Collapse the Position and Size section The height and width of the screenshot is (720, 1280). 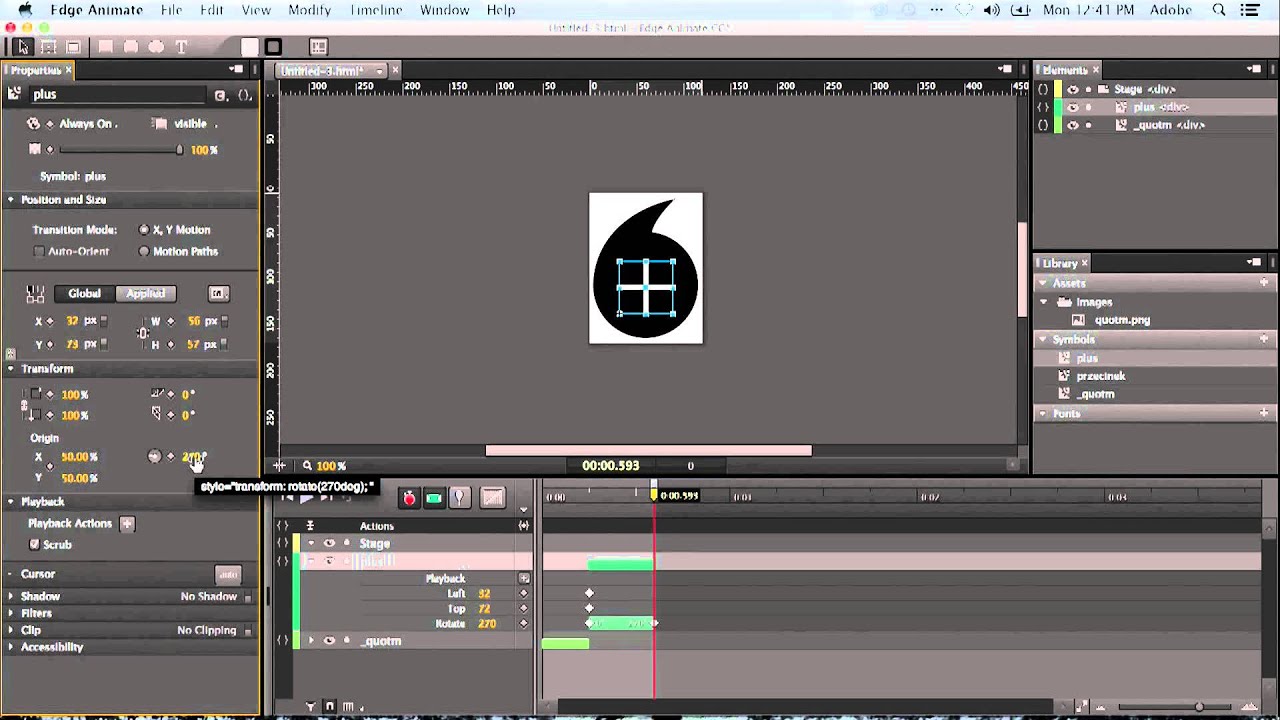pyautogui.click(x=11, y=200)
